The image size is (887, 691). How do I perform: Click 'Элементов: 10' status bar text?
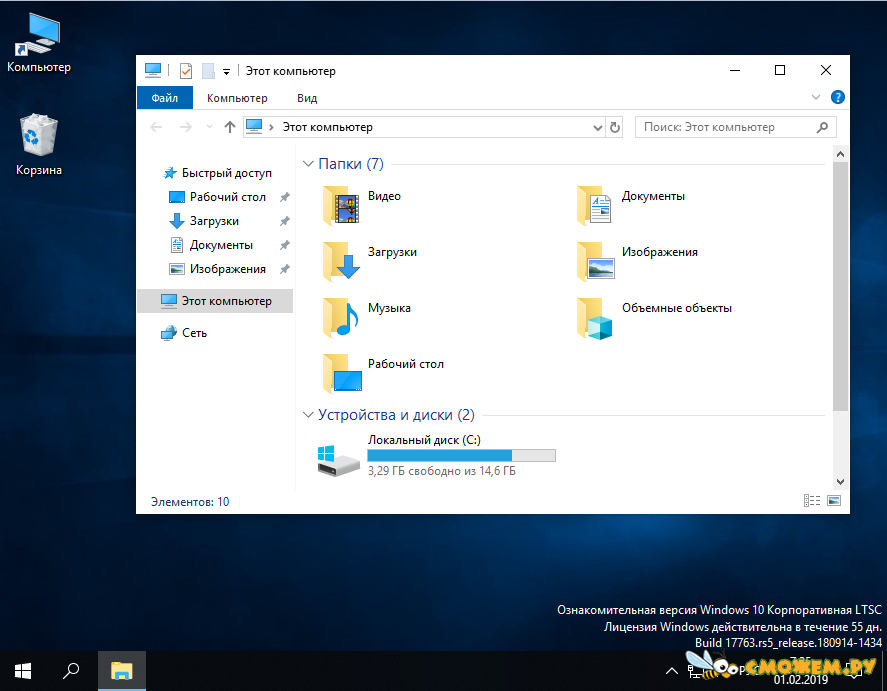[x=190, y=502]
